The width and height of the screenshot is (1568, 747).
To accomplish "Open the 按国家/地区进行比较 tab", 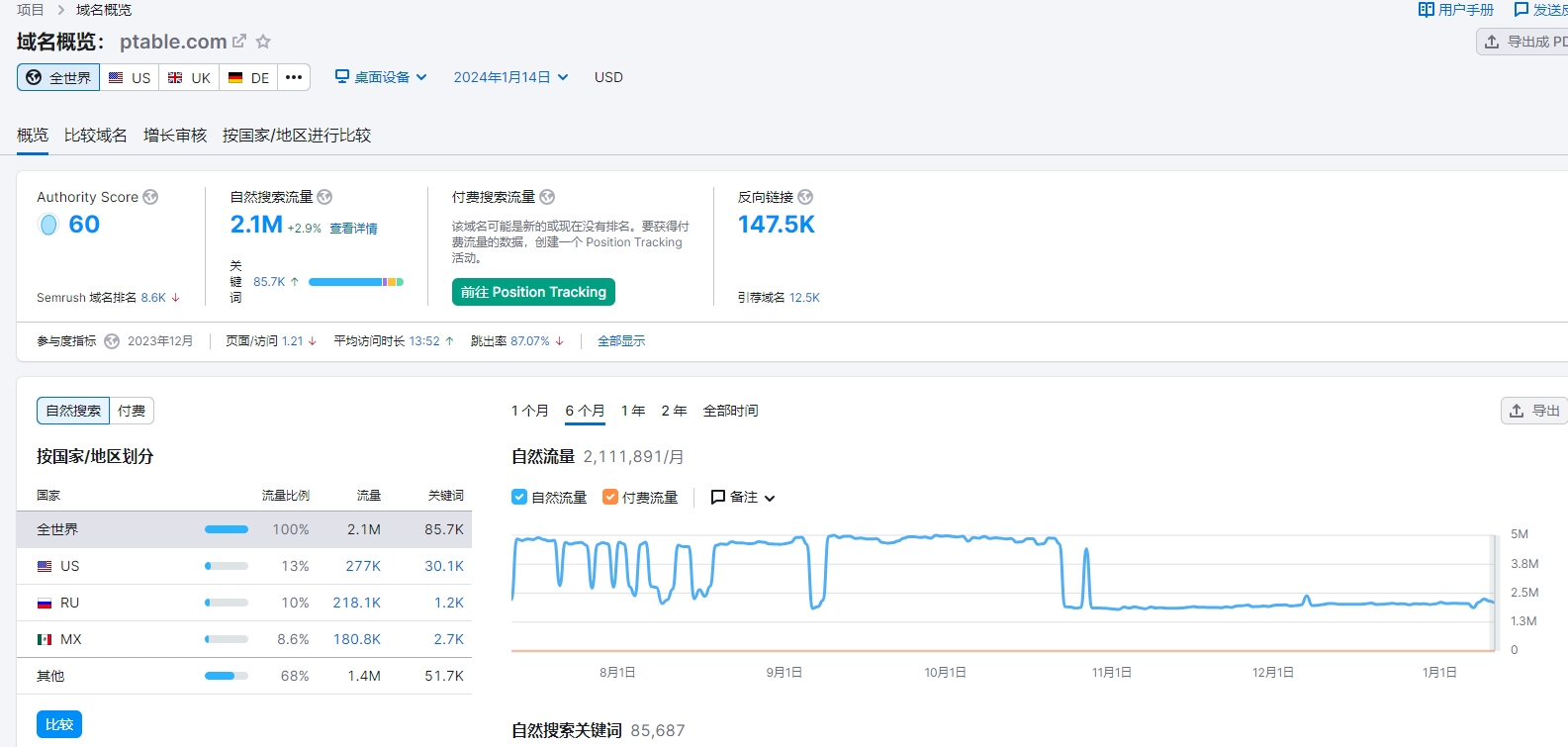I will point(297,135).
